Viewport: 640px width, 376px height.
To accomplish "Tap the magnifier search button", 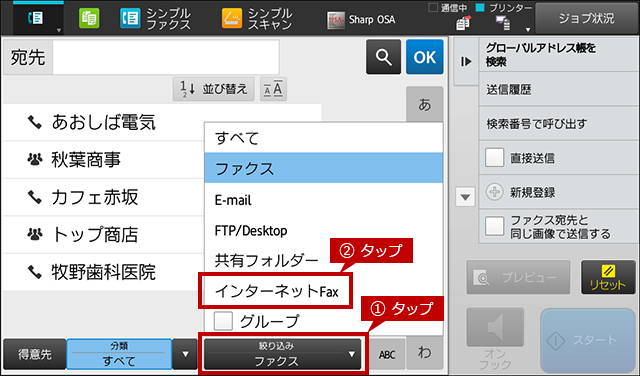I will 383,57.
